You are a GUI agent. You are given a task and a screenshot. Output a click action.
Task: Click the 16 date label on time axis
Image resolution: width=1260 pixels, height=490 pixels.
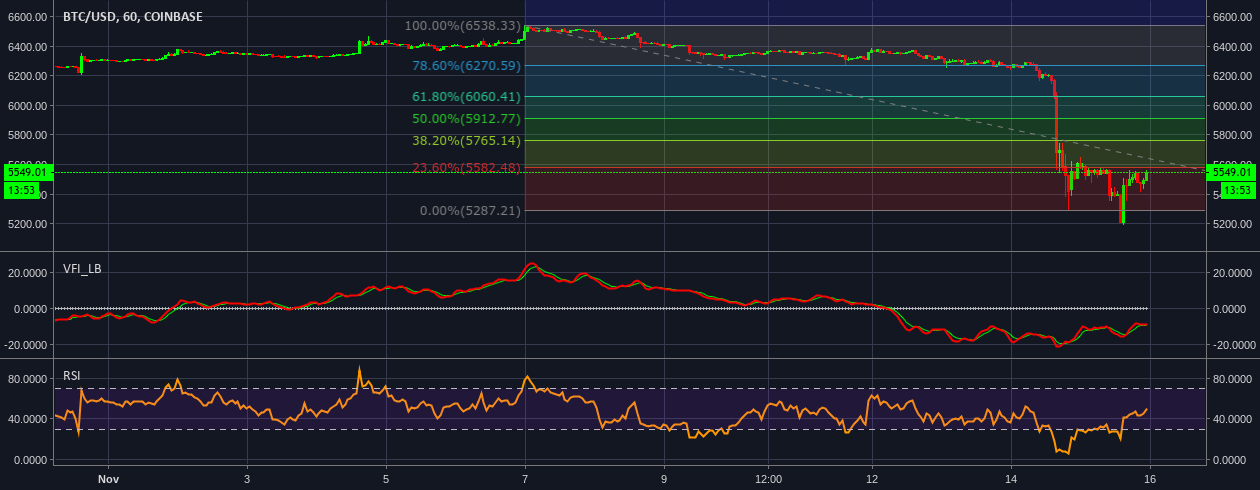click(1150, 481)
